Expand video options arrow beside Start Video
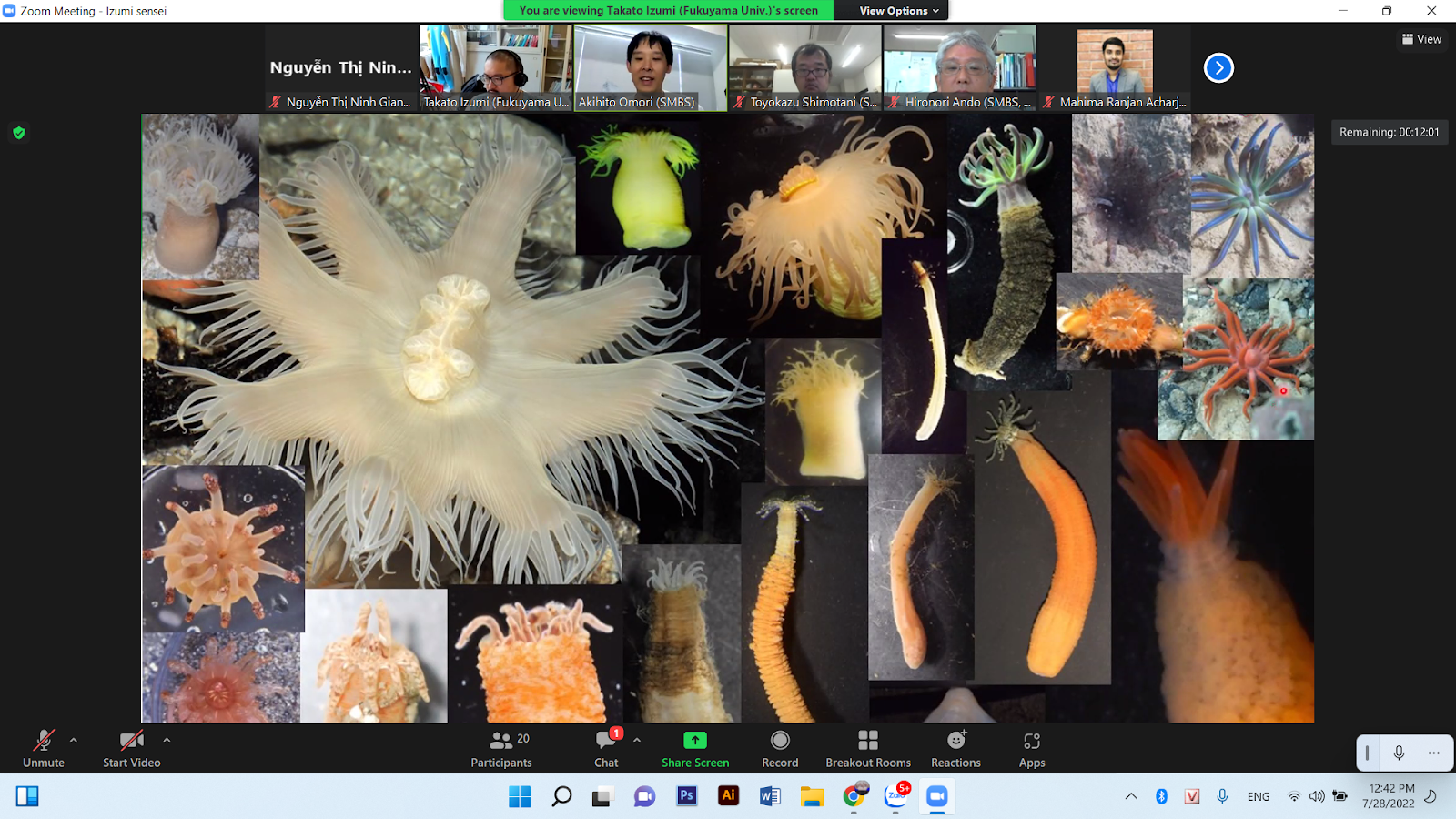Image resolution: width=1456 pixels, height=819 pixels. (x=167, y=740)
